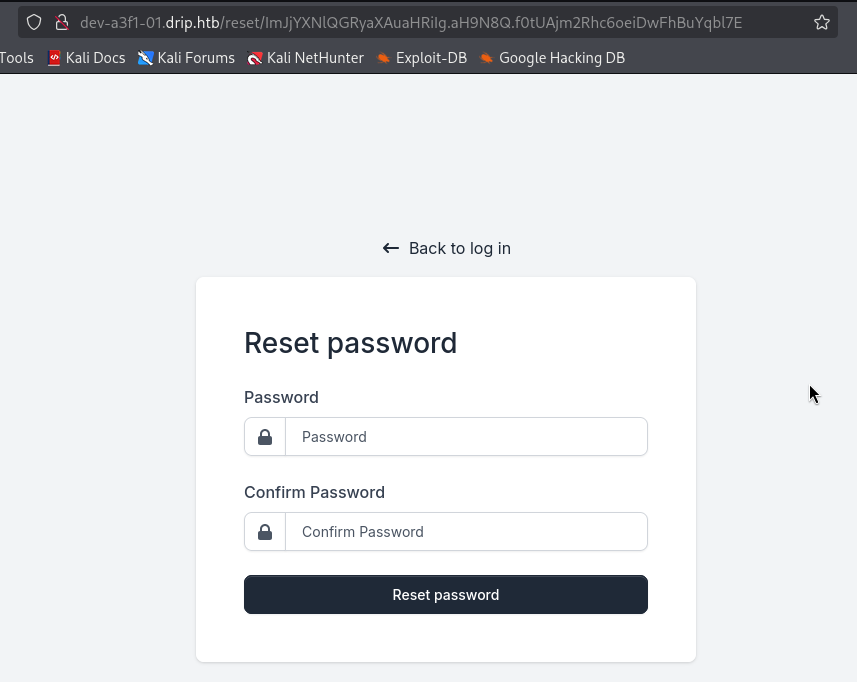Open the Kali Docs bookmark

click(x=86, y=58)
